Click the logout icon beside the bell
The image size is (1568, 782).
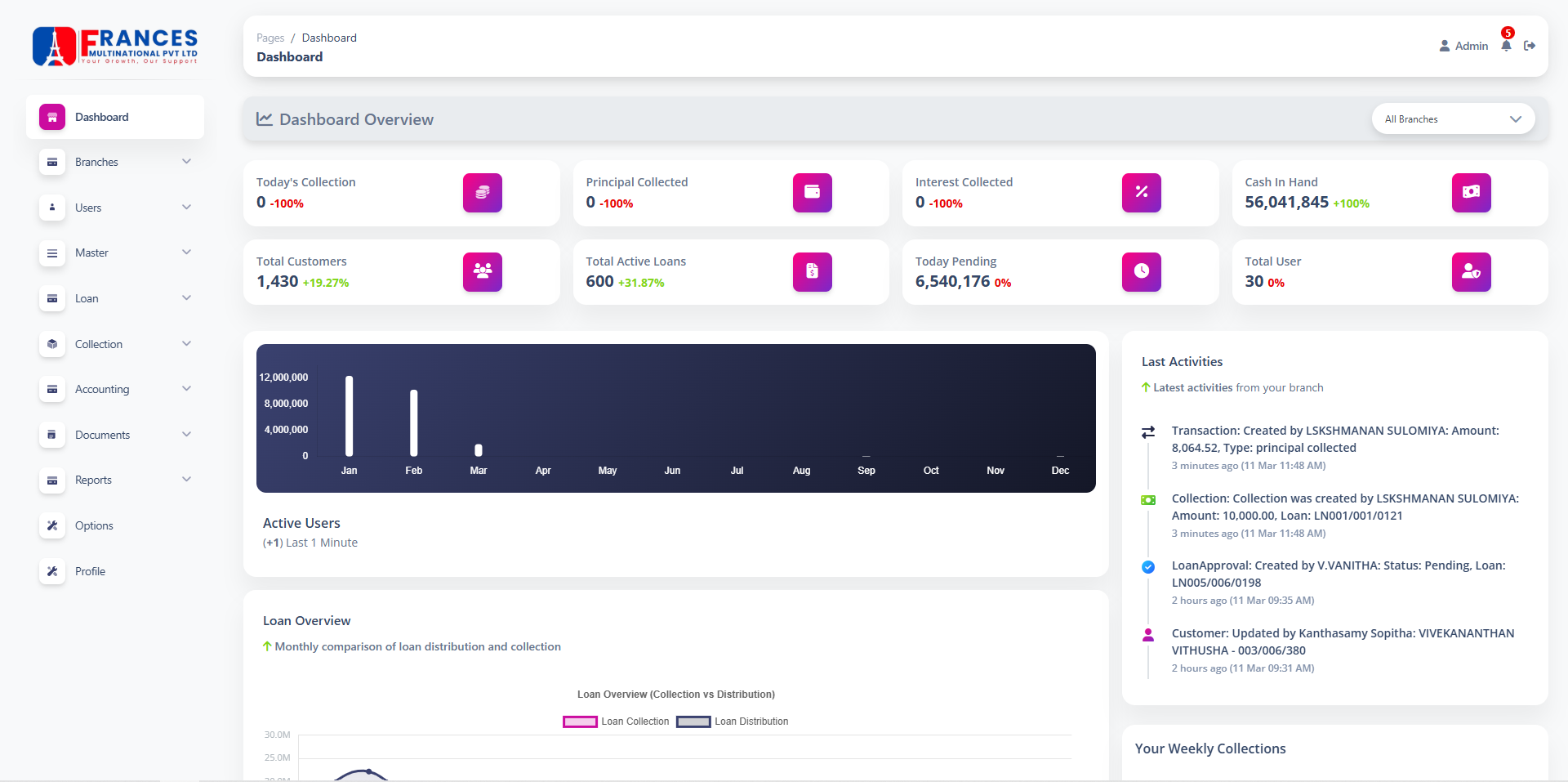(x=1530, y=46)
